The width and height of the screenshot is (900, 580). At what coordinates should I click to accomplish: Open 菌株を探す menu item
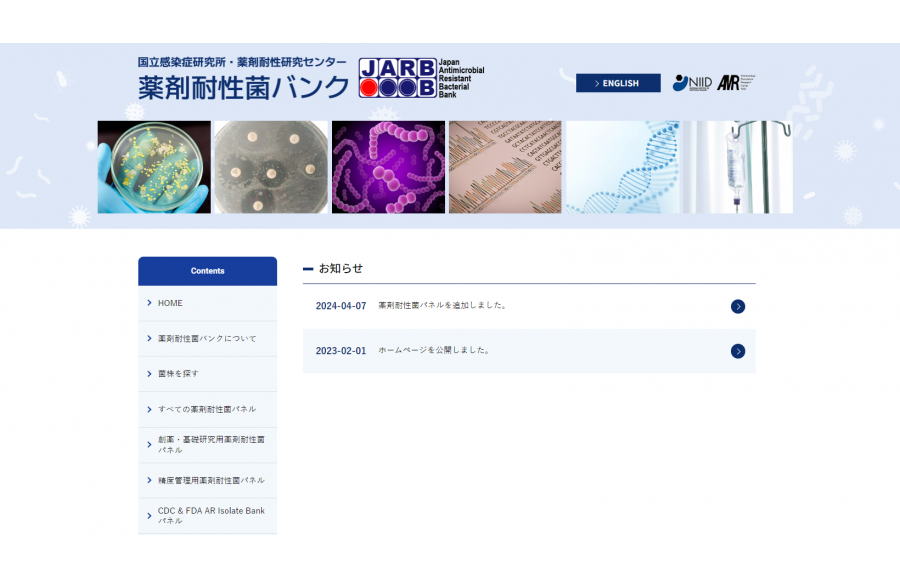pos(207,374)
